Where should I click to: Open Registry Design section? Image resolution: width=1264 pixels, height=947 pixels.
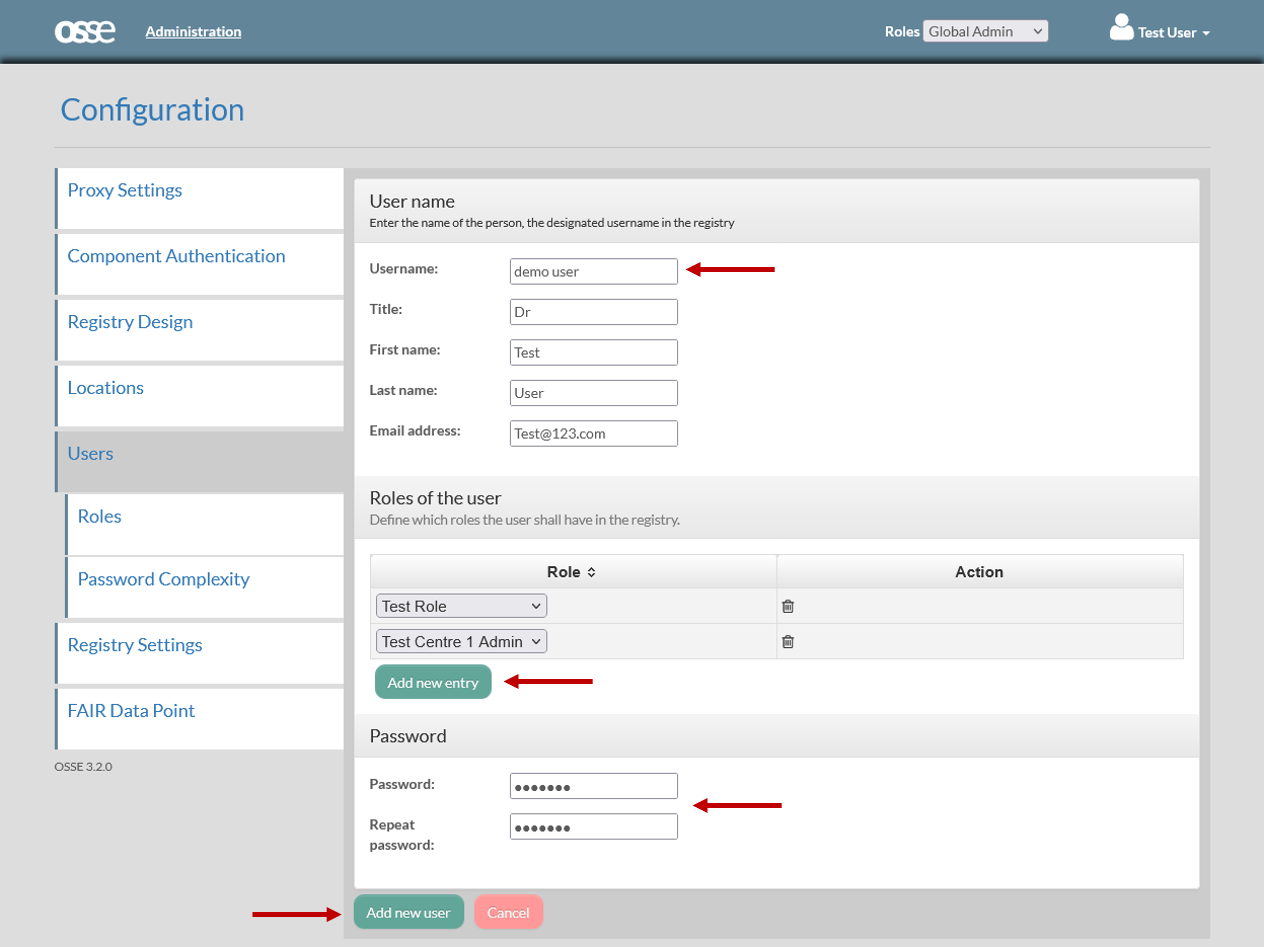(x=200, y=331)
